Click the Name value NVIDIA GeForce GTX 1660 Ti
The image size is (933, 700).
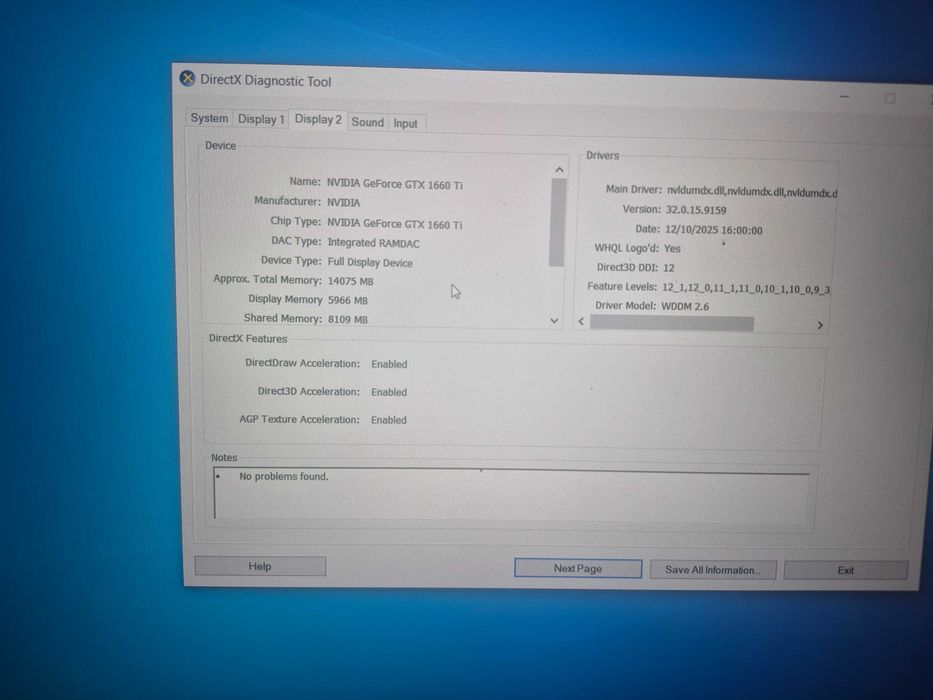tap(395, 185)
